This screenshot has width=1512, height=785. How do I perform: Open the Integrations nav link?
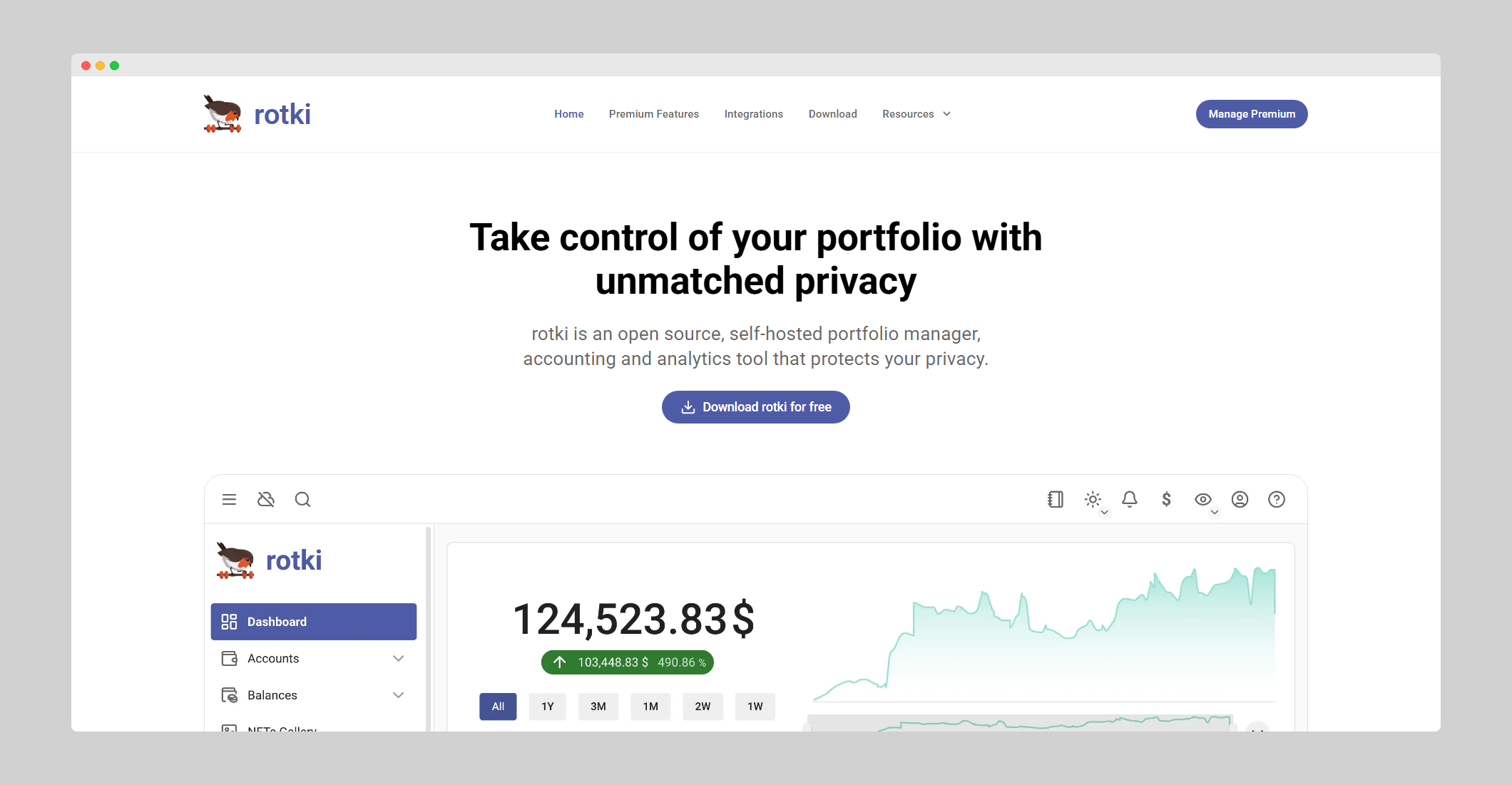[753, 114]
